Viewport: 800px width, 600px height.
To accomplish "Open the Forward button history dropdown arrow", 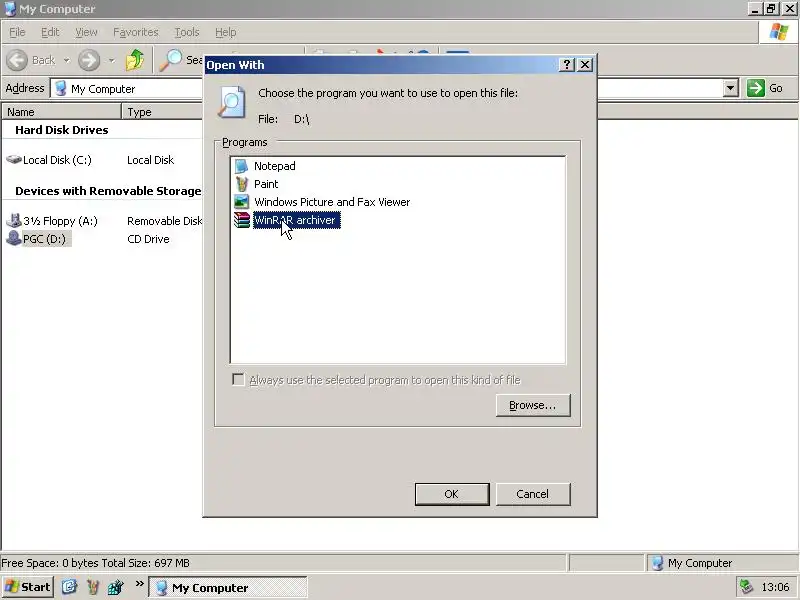I will [x=111, y=60].
